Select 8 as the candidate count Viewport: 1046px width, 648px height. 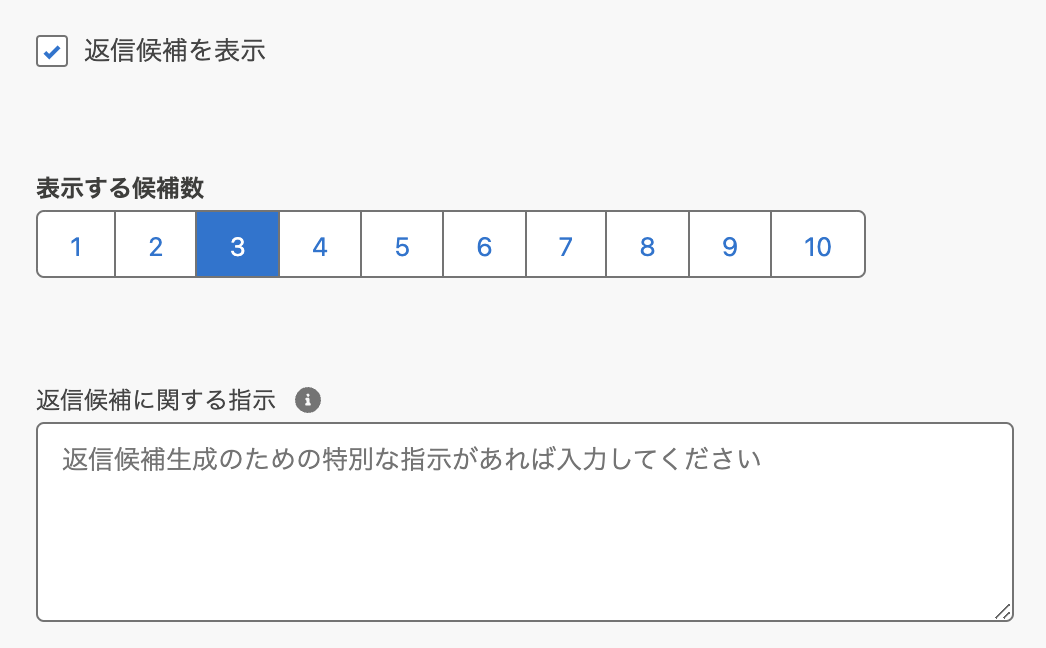[648, 244]
